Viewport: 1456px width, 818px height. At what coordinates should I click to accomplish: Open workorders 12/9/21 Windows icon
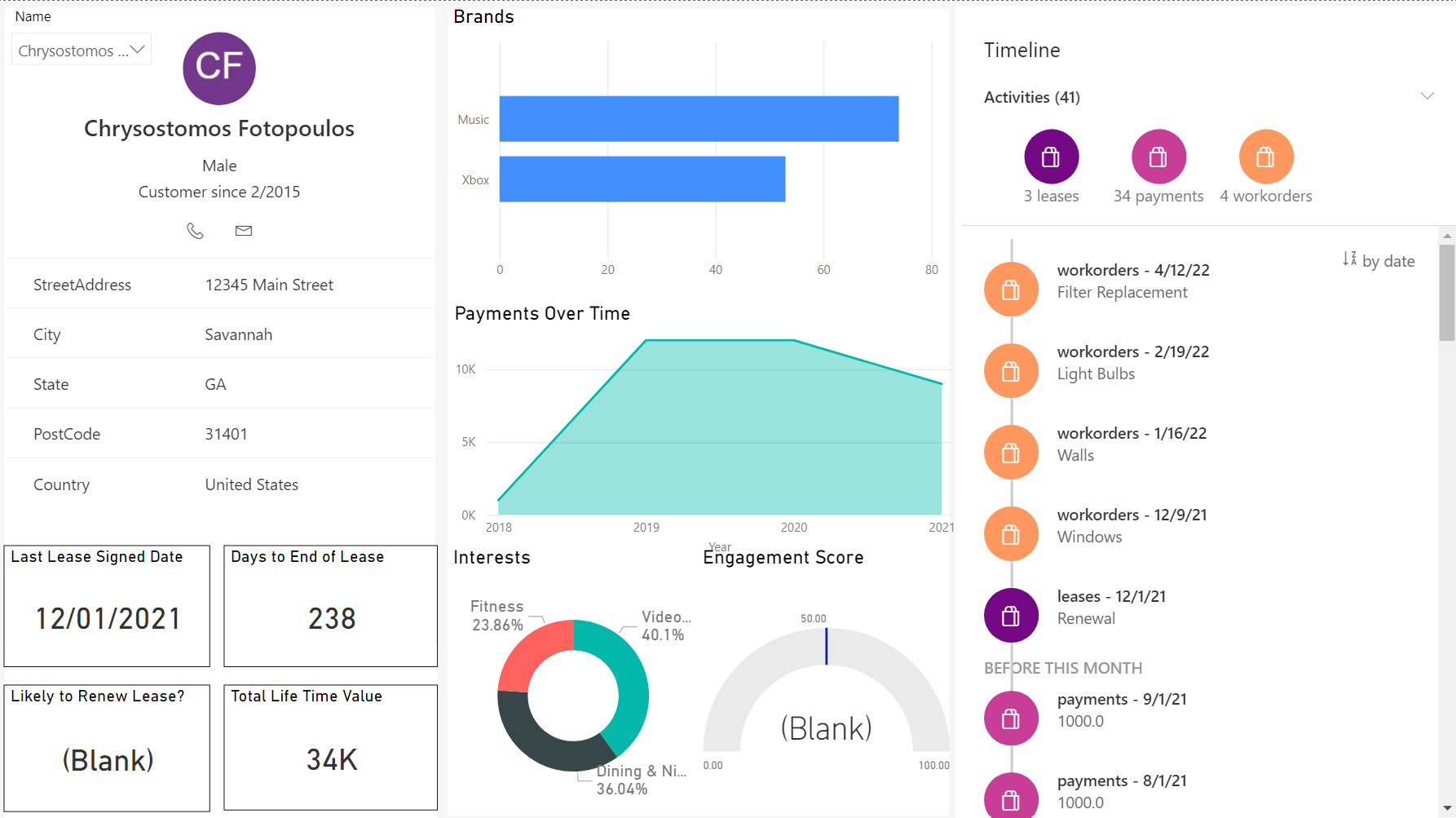pyautogui.click(x=1011, y=534)
